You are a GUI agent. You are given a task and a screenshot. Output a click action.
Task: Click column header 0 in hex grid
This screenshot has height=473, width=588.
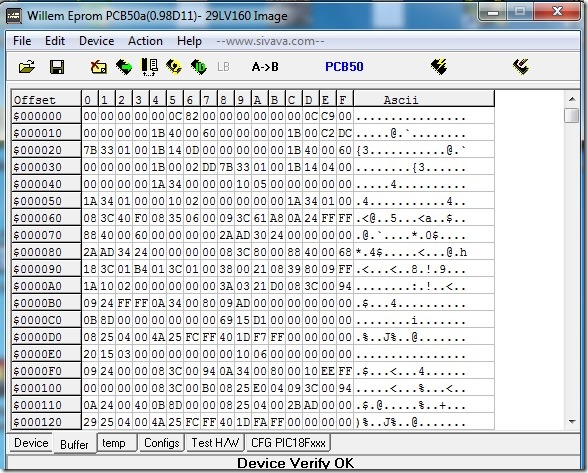point(90,99)
